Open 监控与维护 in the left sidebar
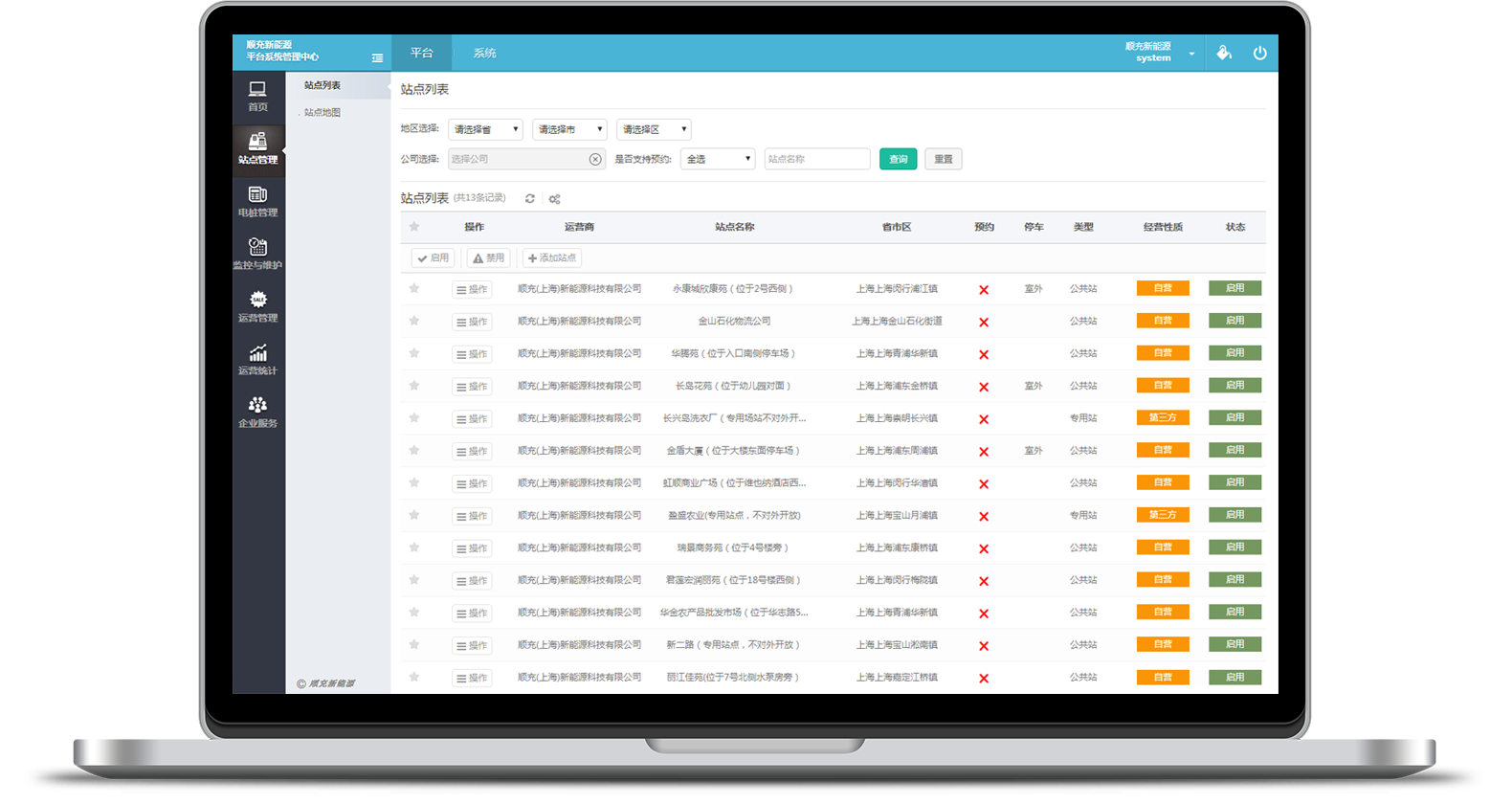The width and height of the screenshot is (1512, 804). tap(257, 255)
